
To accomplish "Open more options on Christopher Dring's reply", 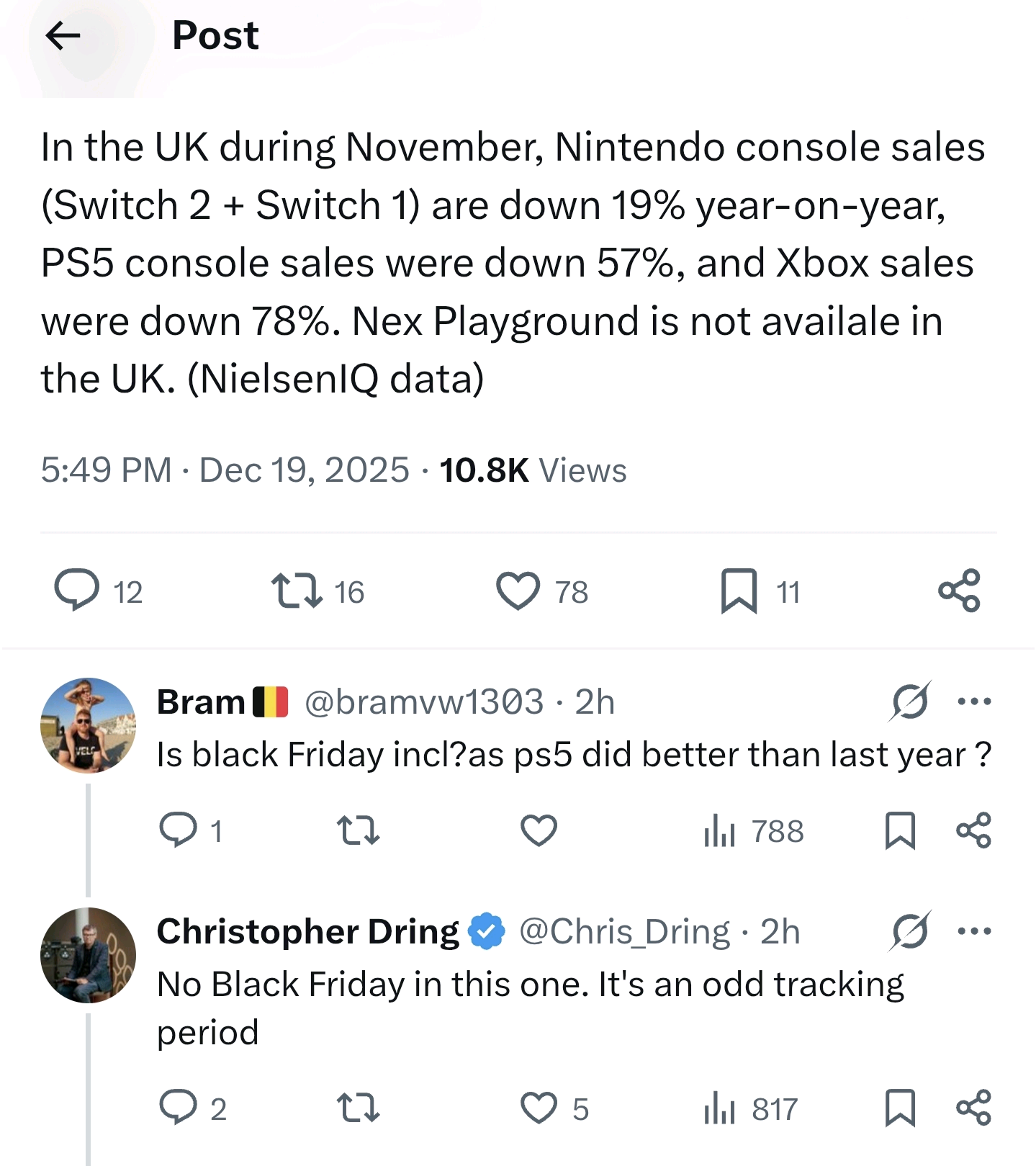I will coord(975,930).
